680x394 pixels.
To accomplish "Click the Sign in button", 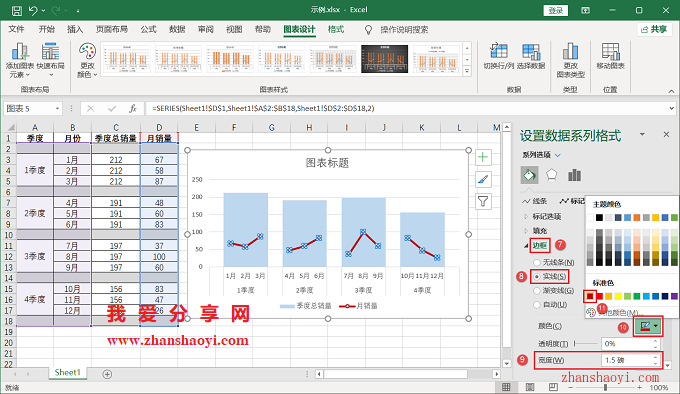I will pyautogui.click(x=556, y=10).
